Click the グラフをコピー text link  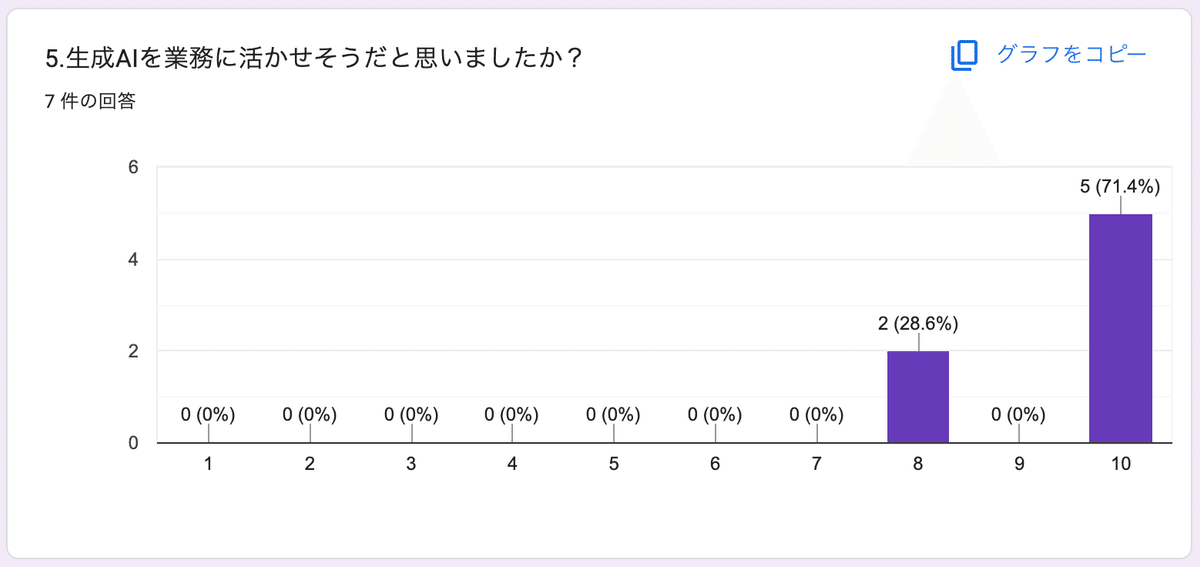pyautogui.click(x=1071, y=55)
